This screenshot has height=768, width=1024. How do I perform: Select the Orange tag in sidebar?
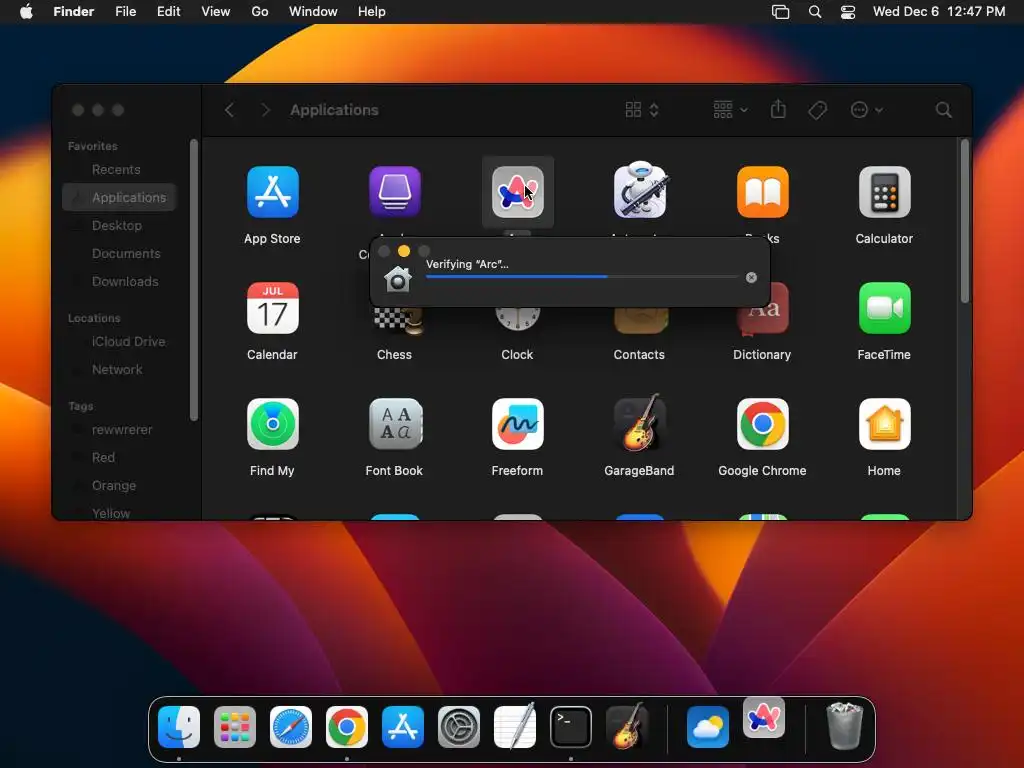click(x=119, y=486)
